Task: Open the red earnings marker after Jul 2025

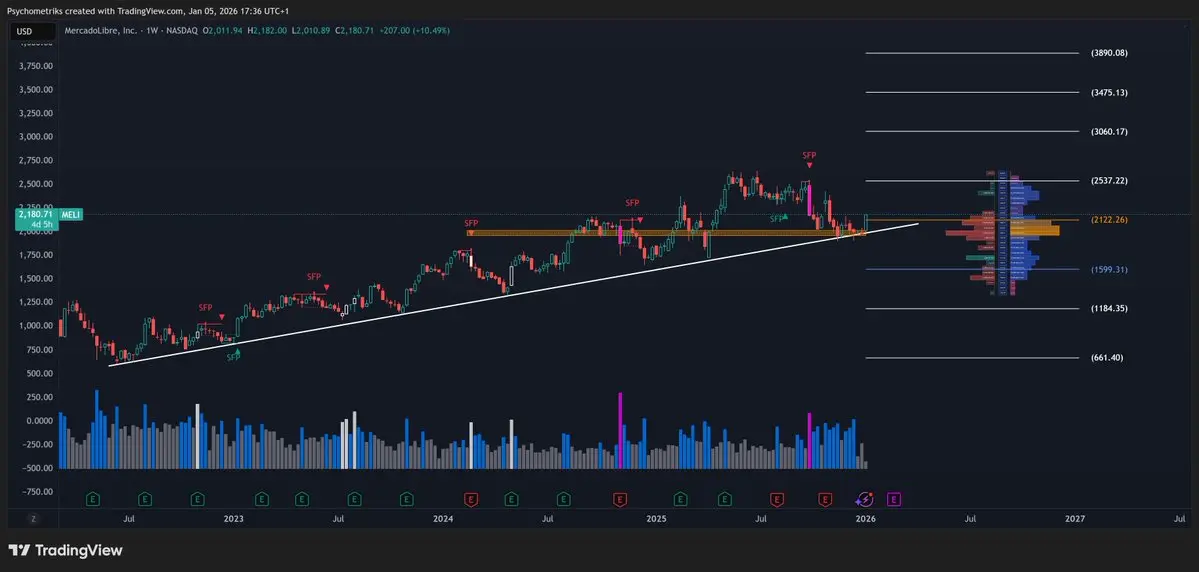Action: tap(776, 499)
